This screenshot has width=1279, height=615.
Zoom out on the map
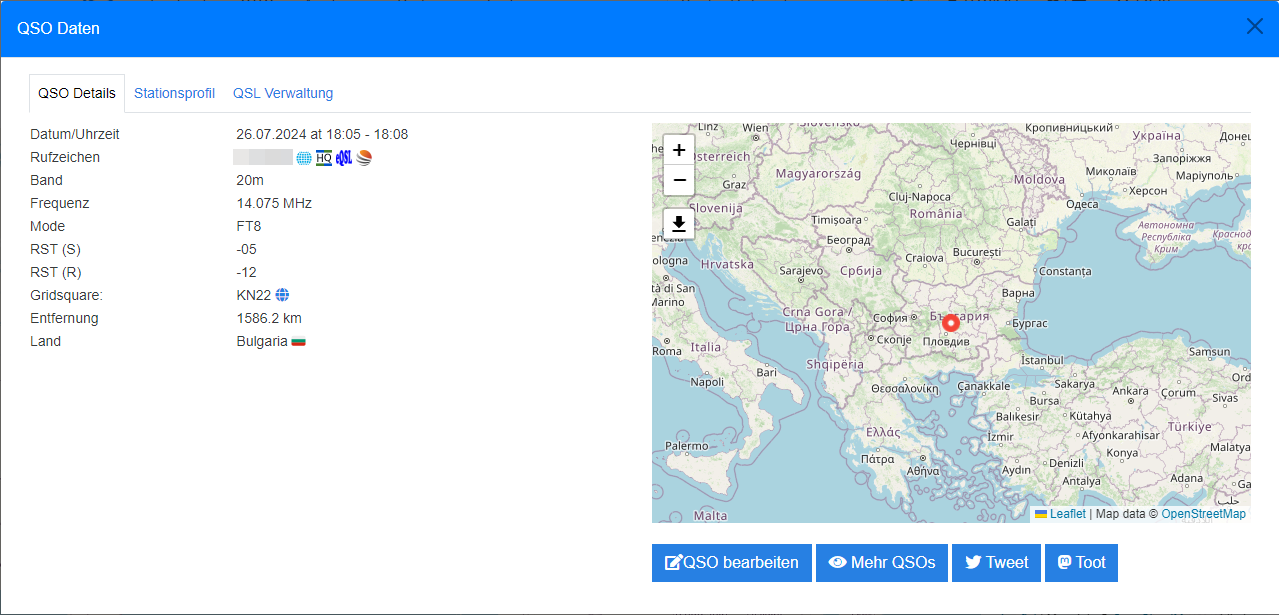679,180
